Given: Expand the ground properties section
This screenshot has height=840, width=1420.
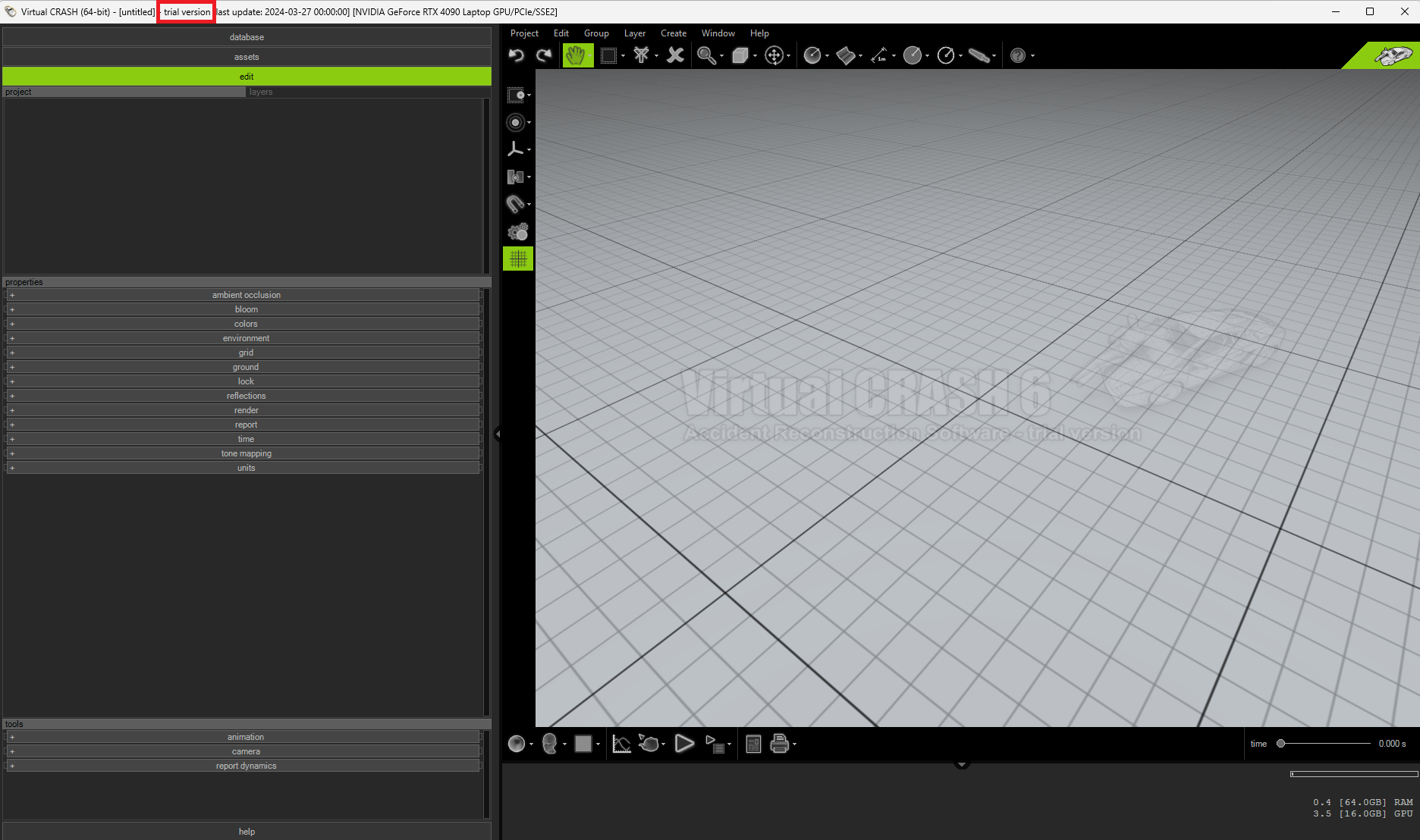Looking at the screenshot, I should point(243,367).
